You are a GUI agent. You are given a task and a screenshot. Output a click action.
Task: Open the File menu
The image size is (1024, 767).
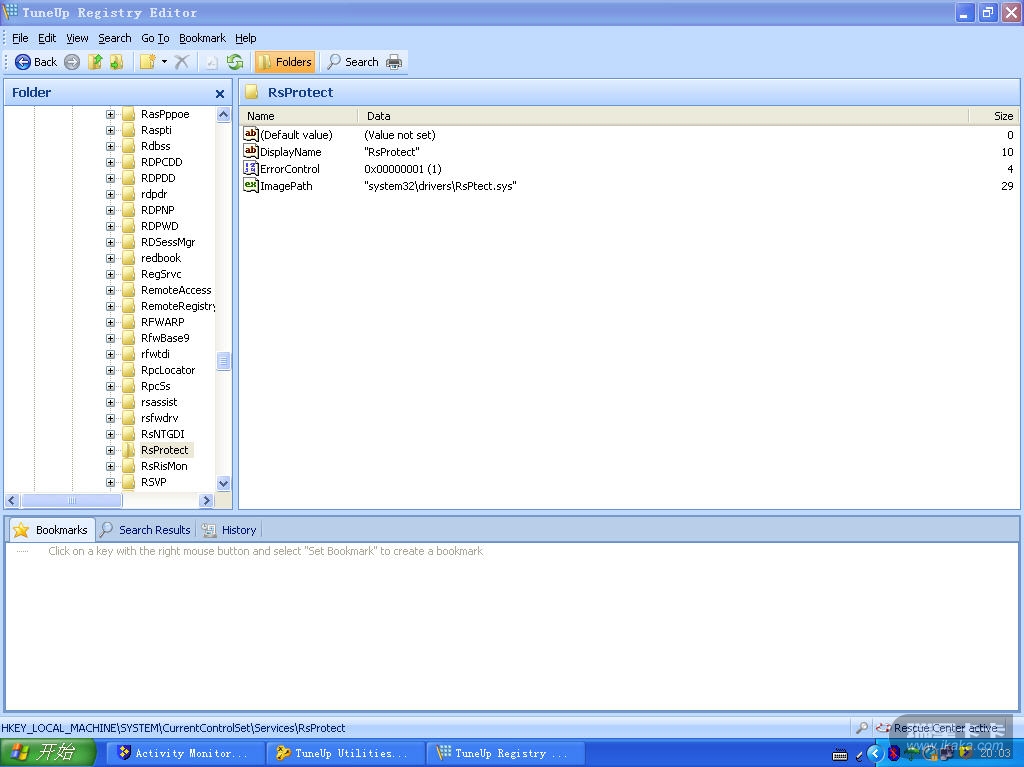20,38
